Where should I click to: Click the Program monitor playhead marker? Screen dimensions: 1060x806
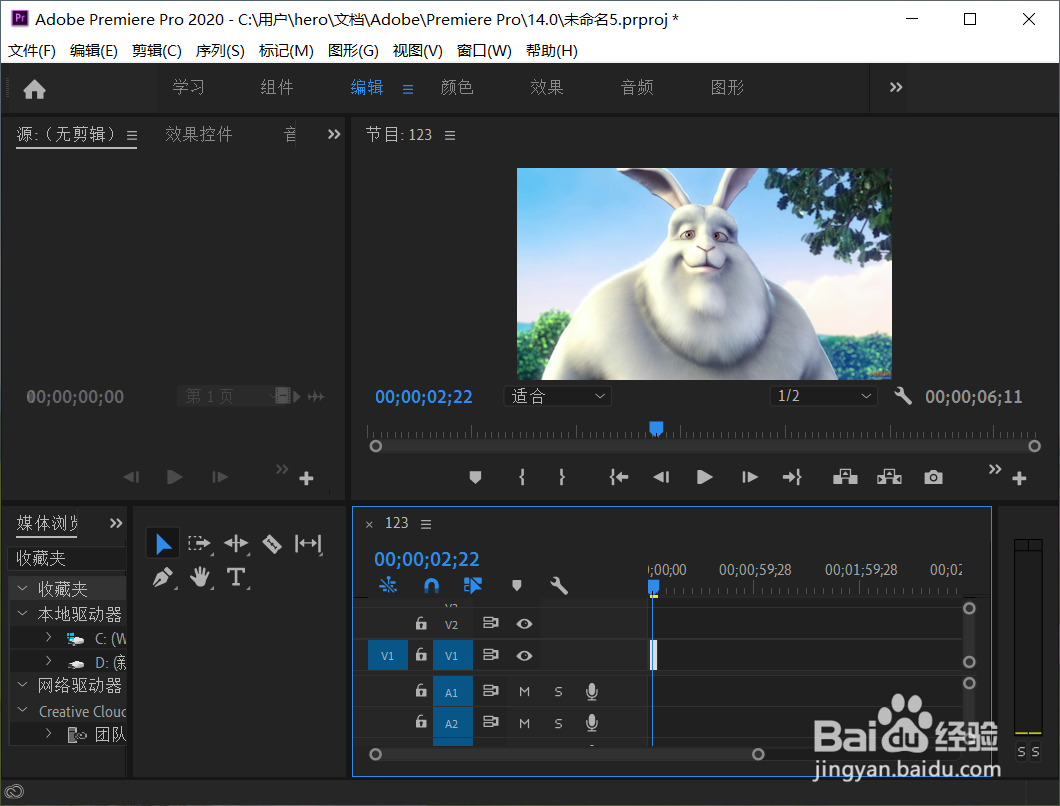pos(656,428)
